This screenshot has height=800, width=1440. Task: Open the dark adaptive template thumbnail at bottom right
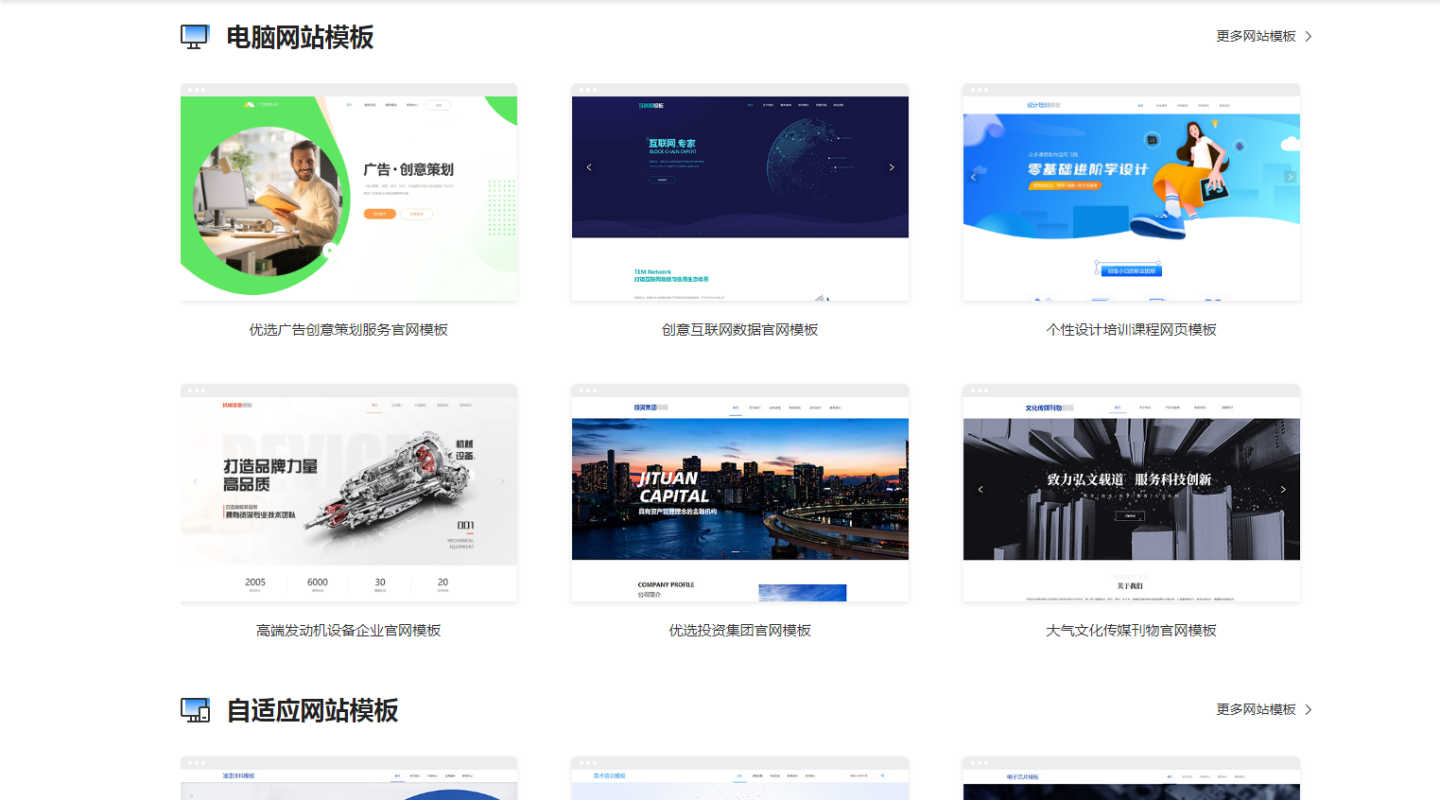tap(1131, 778)
